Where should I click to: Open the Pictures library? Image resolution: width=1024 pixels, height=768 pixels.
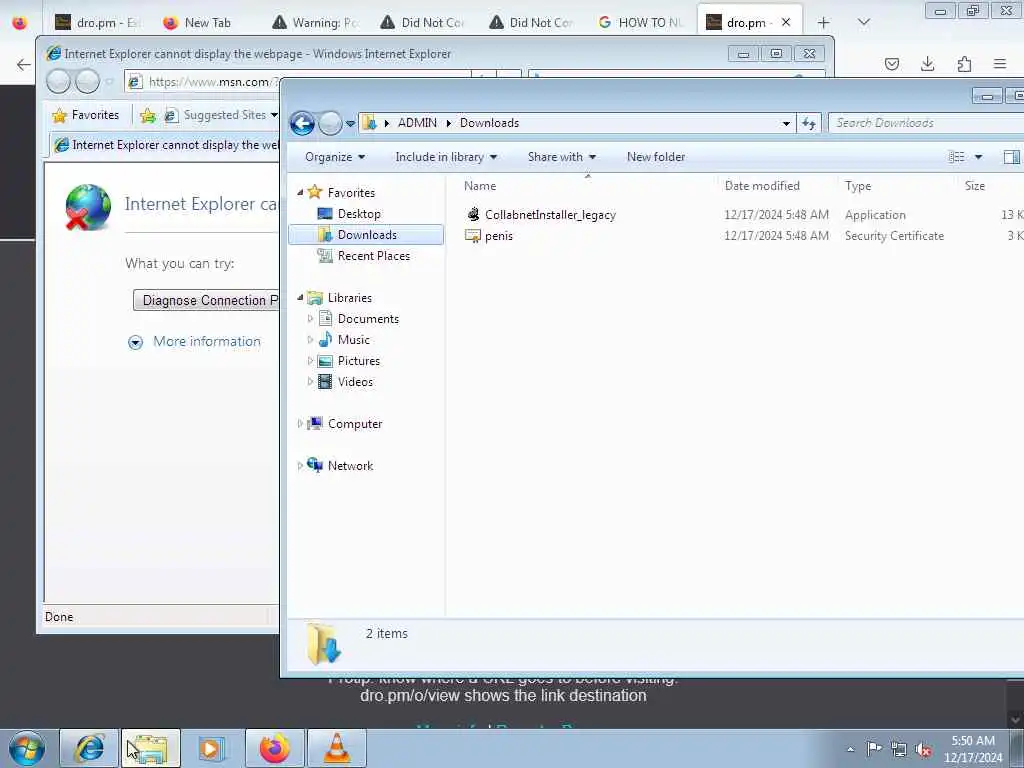359,360
